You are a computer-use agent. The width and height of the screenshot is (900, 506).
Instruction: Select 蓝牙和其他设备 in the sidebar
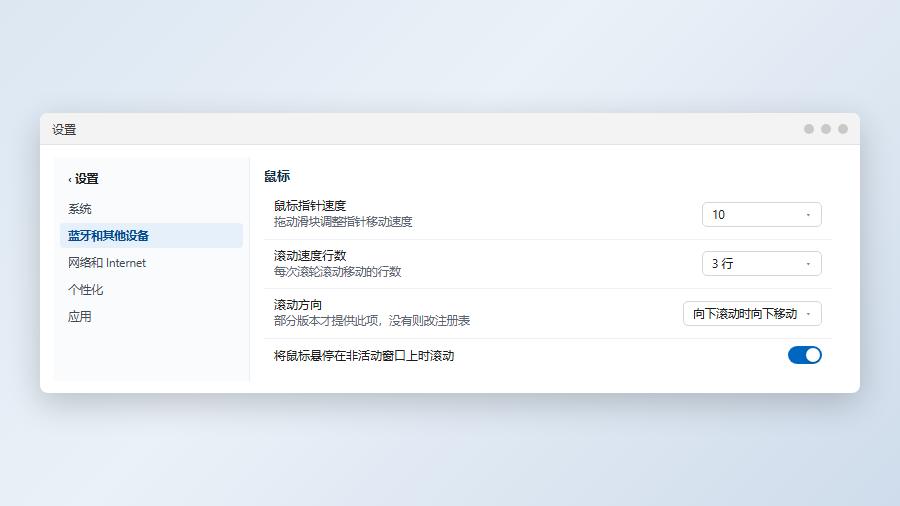tap(151, 236)
